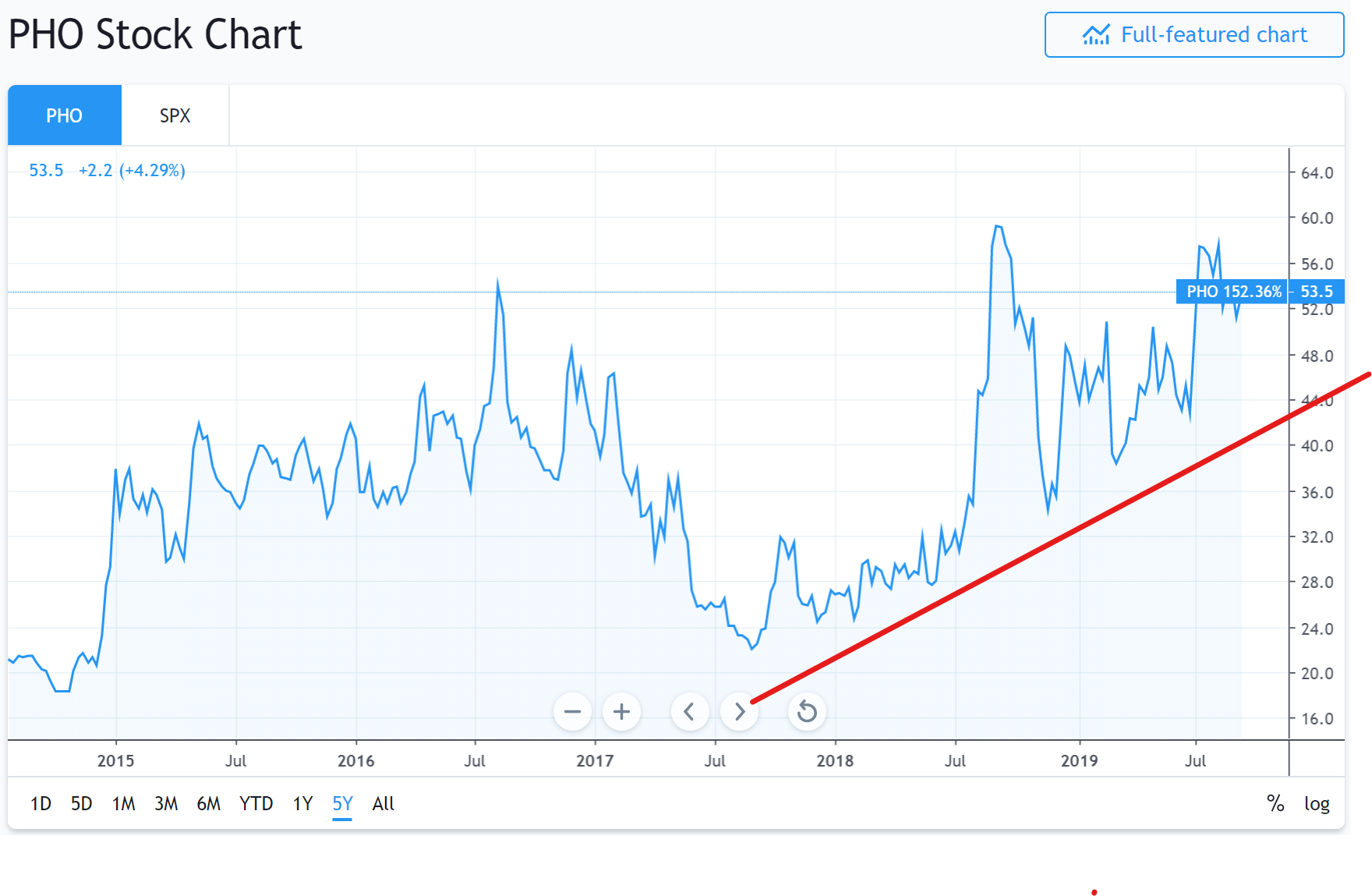The image size is (1372, 896).
Task: Toggle percent scale mode
Action: (1275, 803)
